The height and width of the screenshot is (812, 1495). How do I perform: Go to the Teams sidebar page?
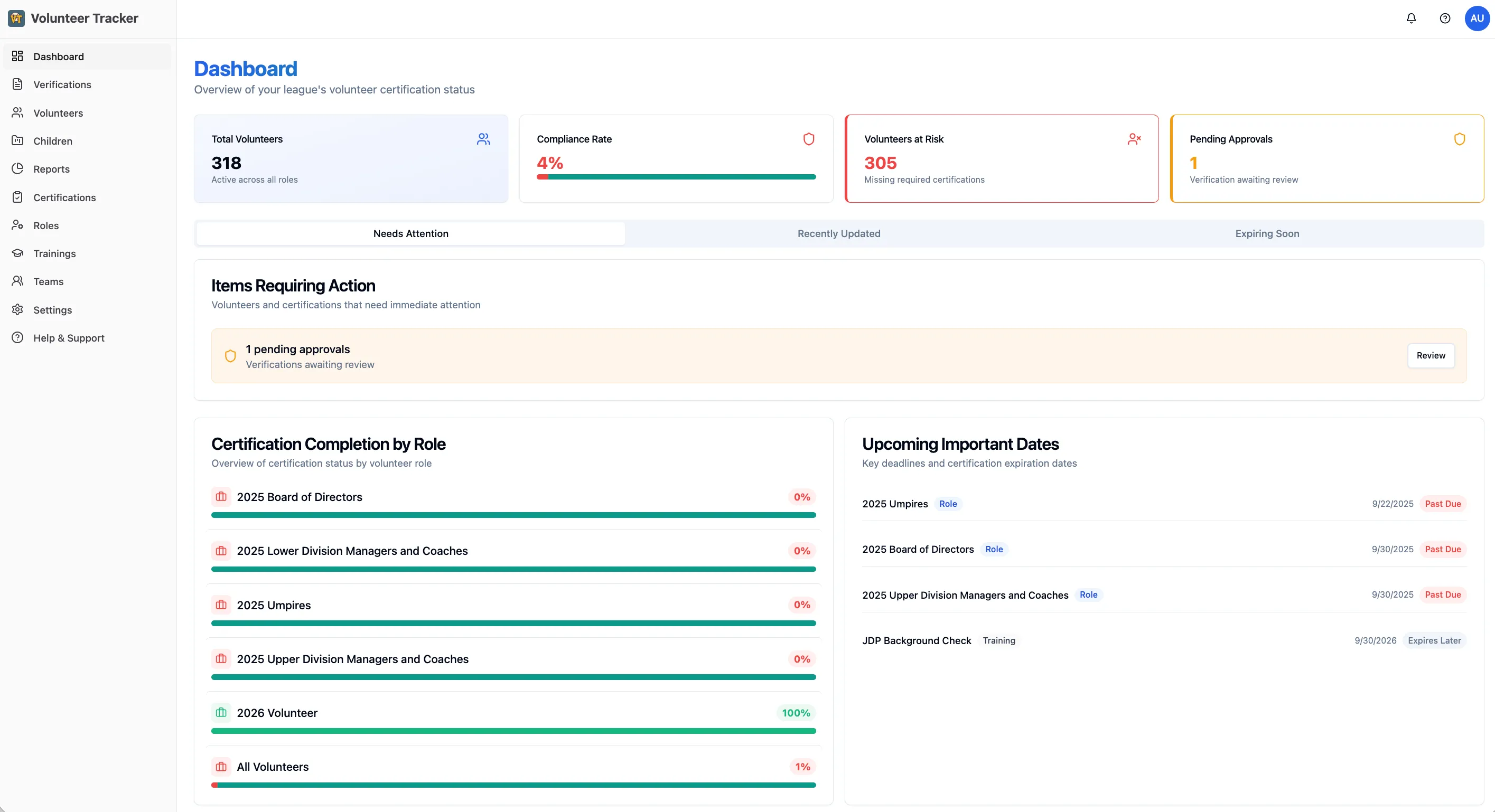point(48,281)
